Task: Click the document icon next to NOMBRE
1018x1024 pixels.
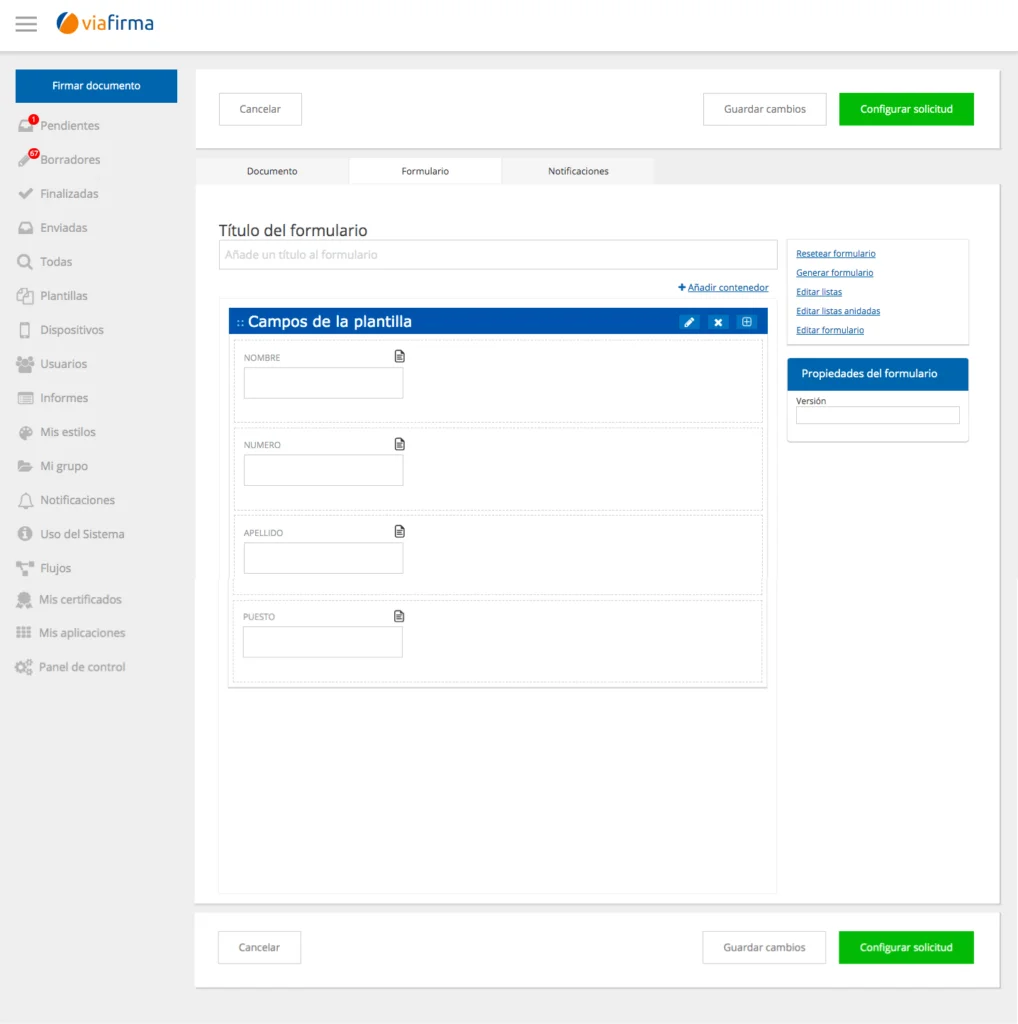Action: [400, 356]
